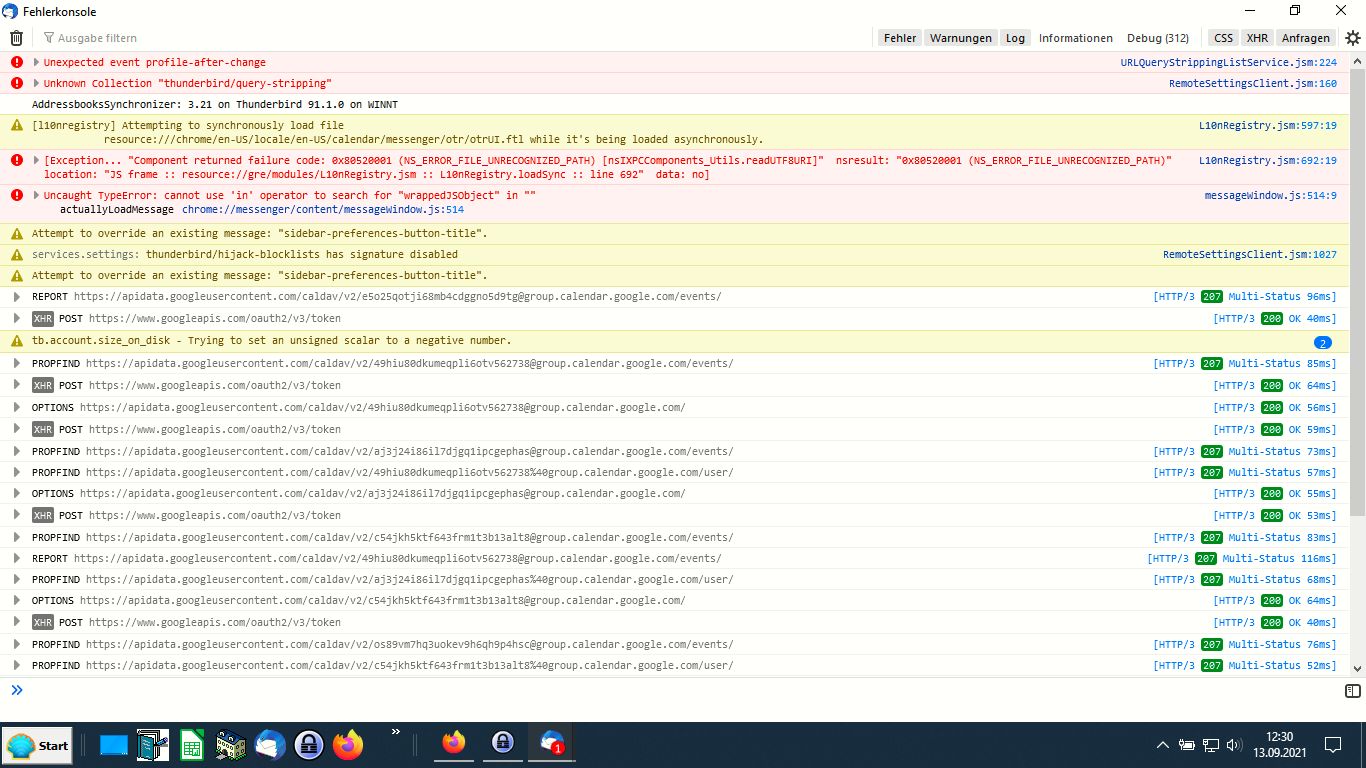Viewport: 1366px width, 768px height.
Task: Expand the 'Unexpected event profile-after-change' error
Action: (37, 62)
